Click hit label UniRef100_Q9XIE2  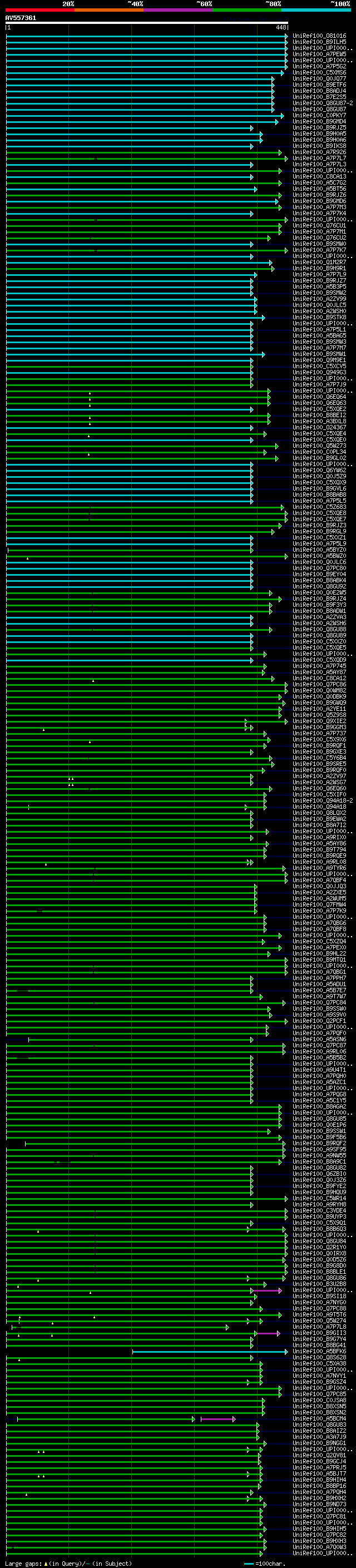(319, 721)
